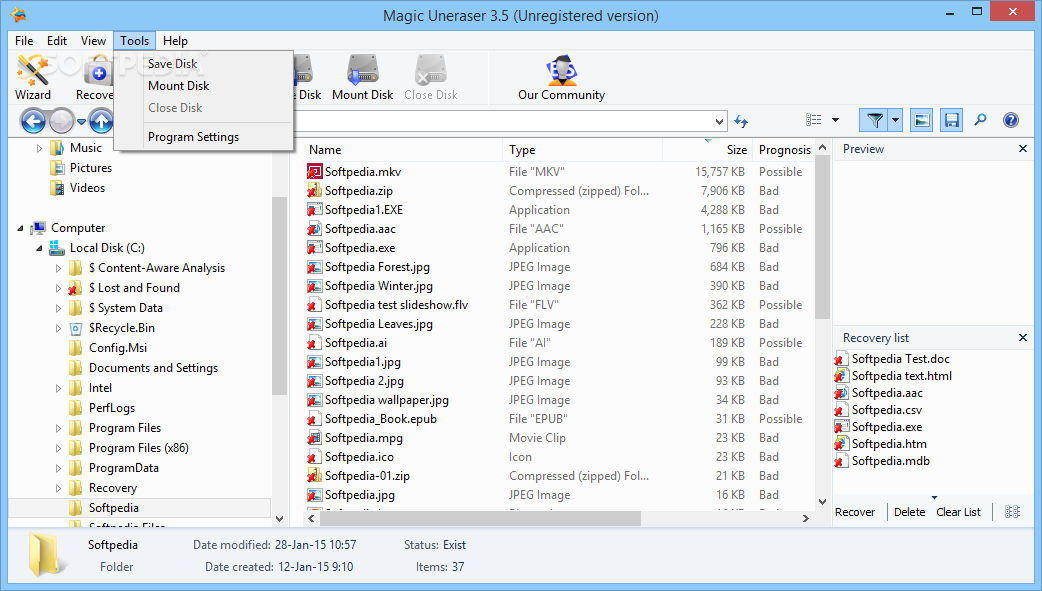Click the Softpedia.ico file icon
The height and width of the screenshot is (591, 1042).
(x=314, y=457)
